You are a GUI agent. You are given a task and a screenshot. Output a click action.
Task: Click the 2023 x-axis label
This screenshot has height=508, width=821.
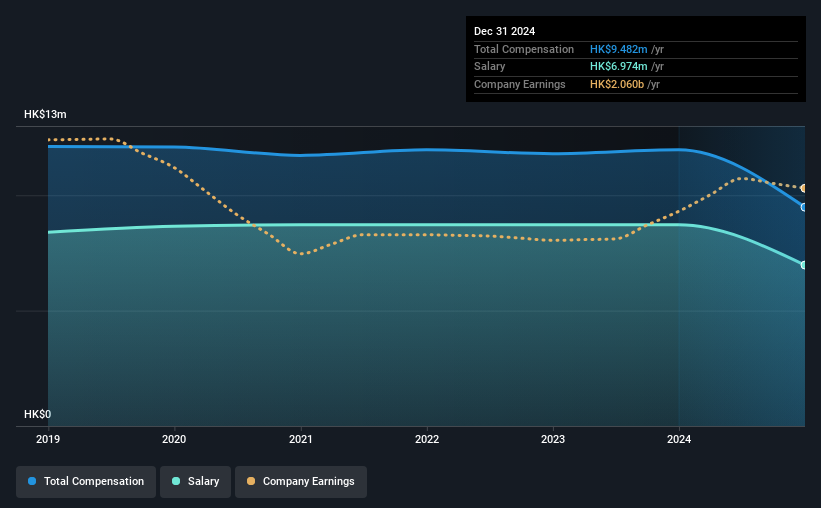(x=553, y=439)
